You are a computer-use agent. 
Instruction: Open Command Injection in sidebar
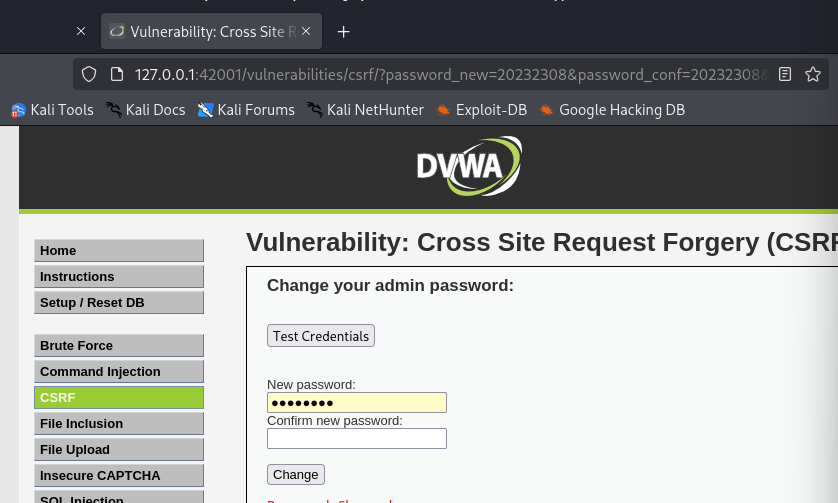pyautogui.click(x=119, y=372)
